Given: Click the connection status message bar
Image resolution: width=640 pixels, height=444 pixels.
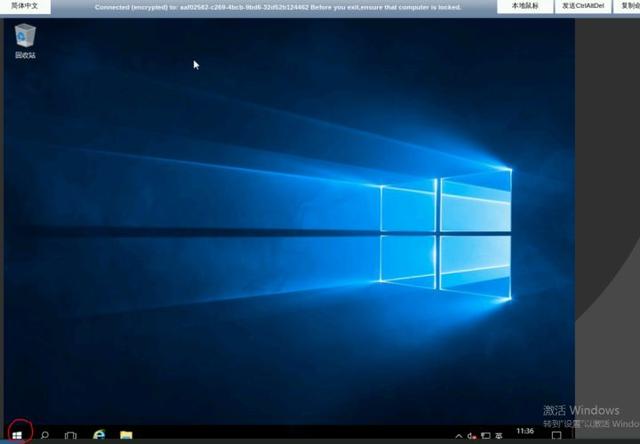Looking at the screenshot, I should pyautogui.click(x=278, y=7).
